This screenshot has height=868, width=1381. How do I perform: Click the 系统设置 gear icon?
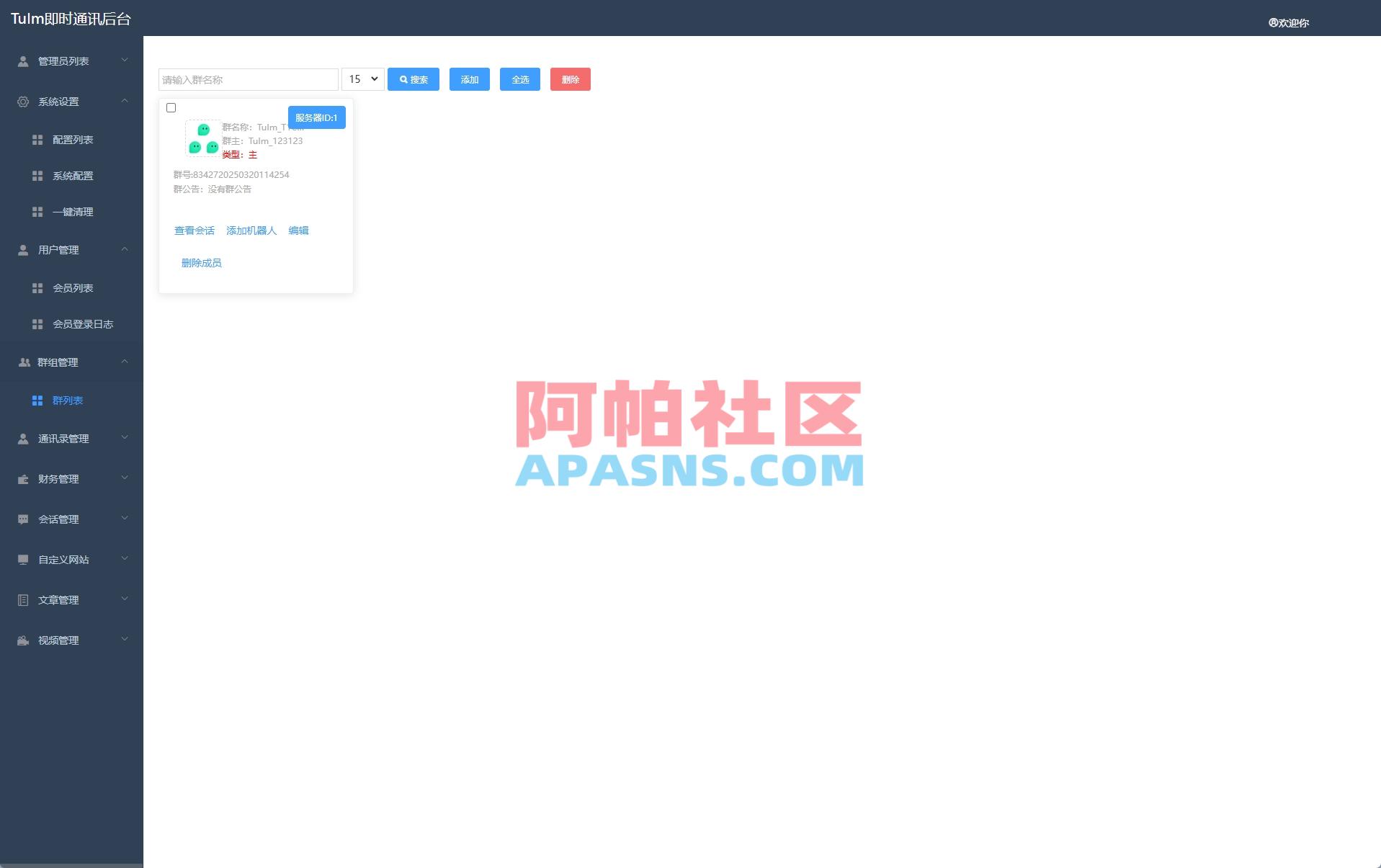(22, 102)
